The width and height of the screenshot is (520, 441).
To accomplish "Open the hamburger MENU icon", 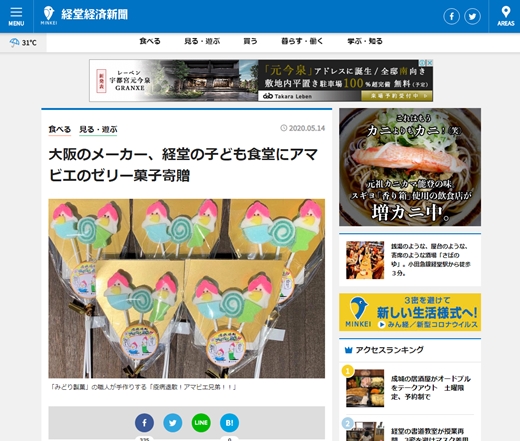I will [x=16, y=16].
